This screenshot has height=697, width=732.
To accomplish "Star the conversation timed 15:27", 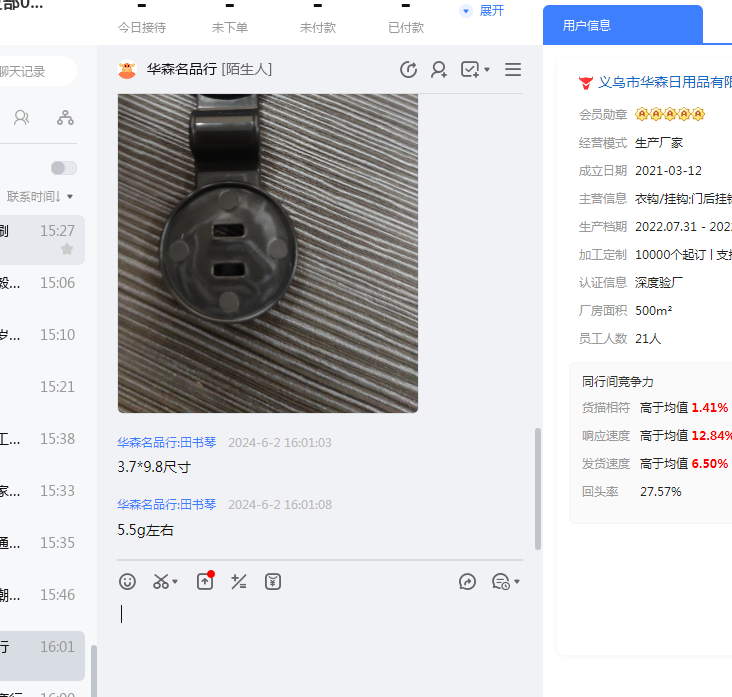I will (67, 249).
